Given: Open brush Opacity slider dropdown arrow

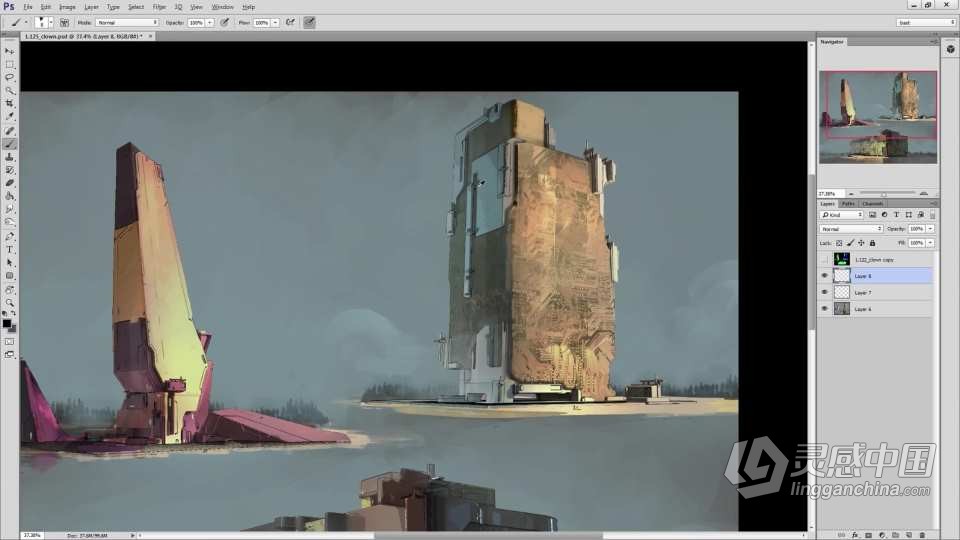Looking at the screenshot, I should (209, 23).
